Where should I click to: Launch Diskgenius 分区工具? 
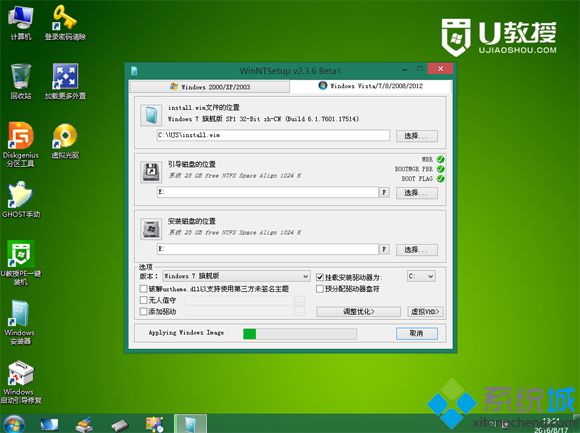21,144
